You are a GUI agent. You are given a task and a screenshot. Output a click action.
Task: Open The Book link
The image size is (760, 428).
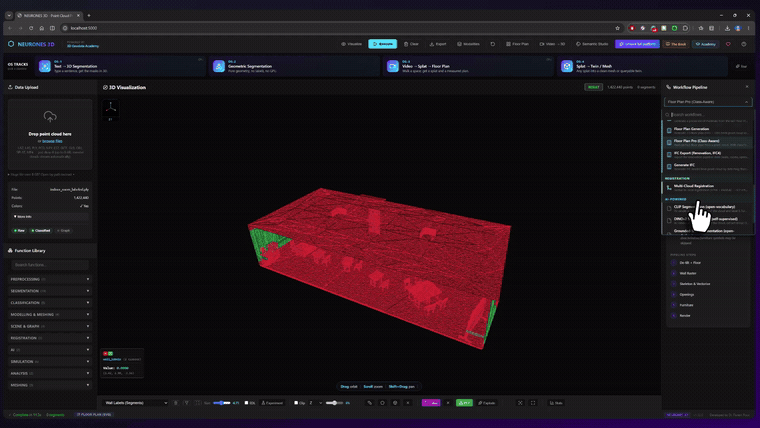[676, 44]
